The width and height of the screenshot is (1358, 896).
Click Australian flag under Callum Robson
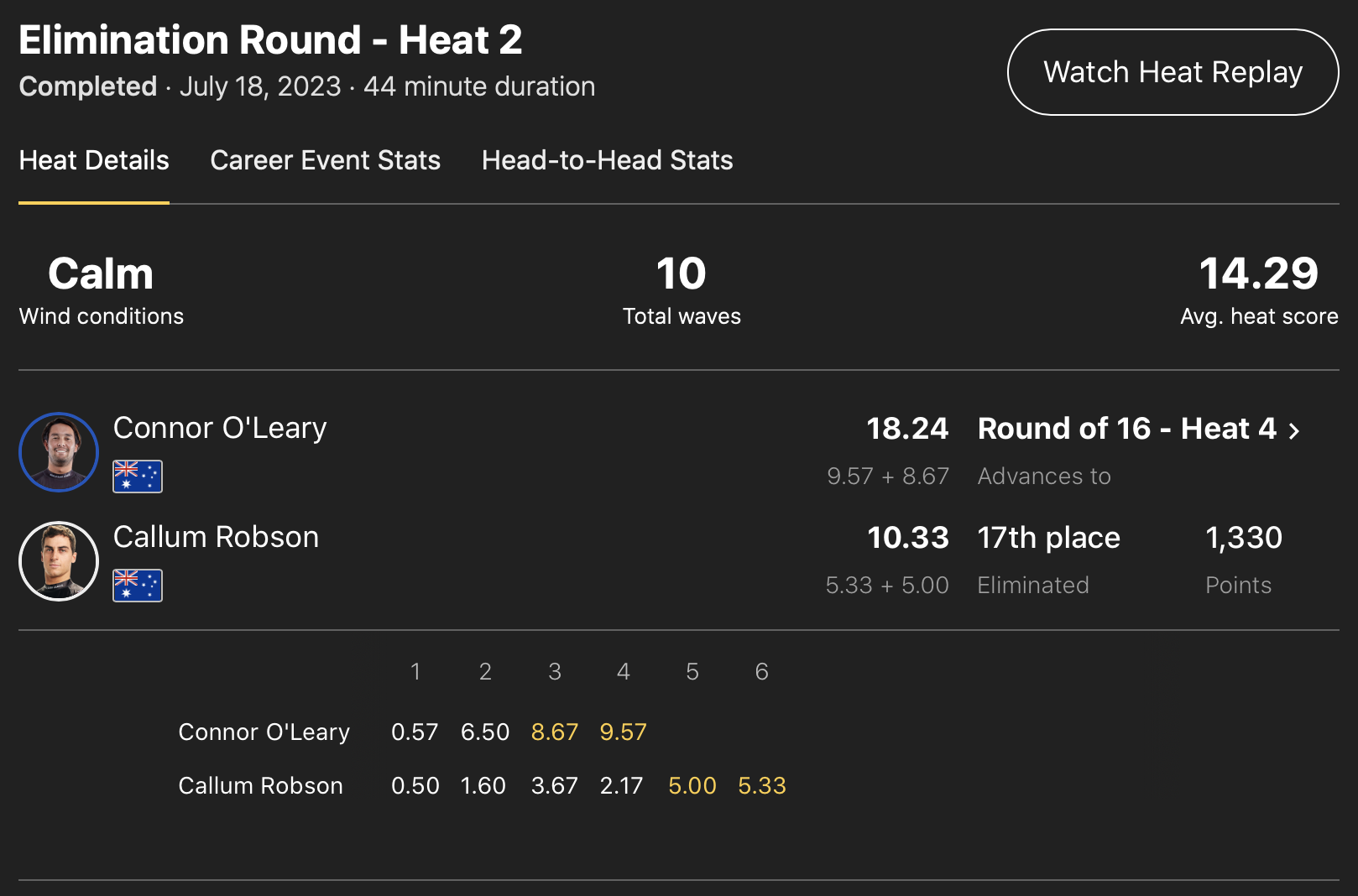138,586
